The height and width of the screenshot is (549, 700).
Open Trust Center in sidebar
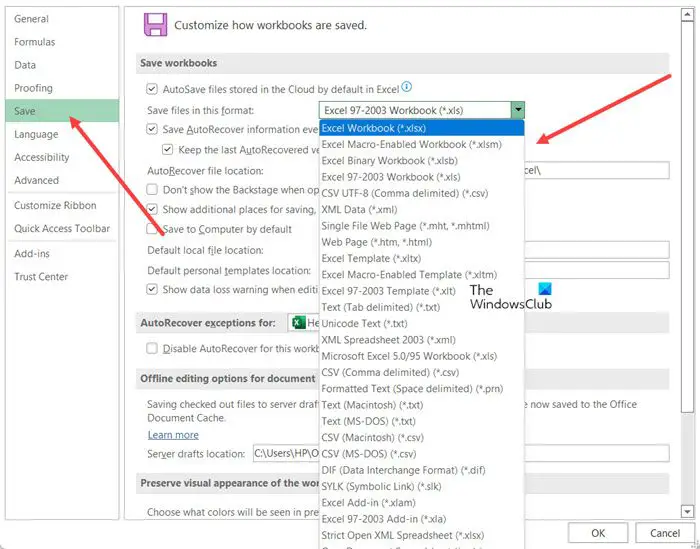[x=62, y=277]
